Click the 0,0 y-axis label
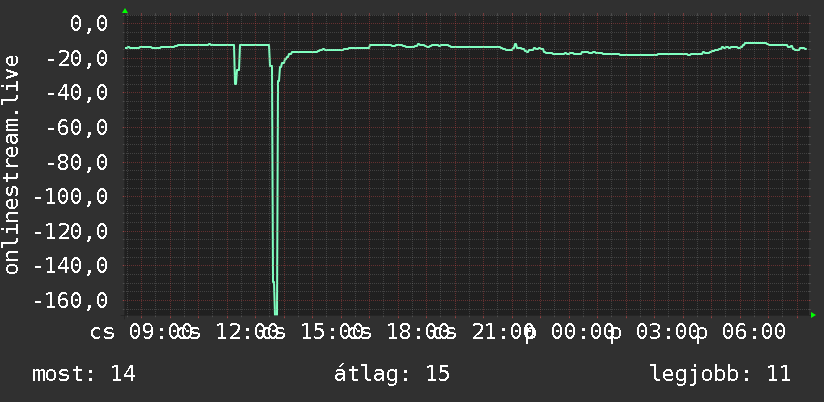This screenshot has width=824, height=402. coord(89,24)
